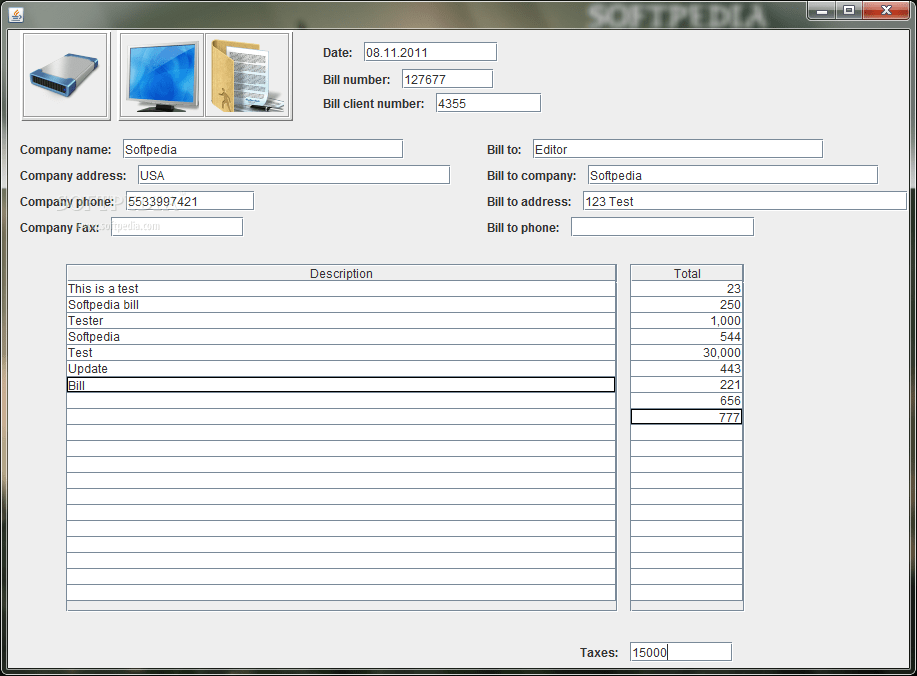The height and width of the screenshot is (676, 917).
Task: Maximize the billing window
Action: coord(849,11)
